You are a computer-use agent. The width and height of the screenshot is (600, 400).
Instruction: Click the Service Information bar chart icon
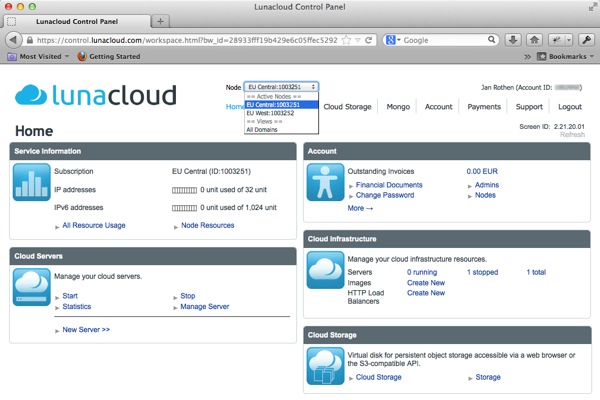[32, 182]
